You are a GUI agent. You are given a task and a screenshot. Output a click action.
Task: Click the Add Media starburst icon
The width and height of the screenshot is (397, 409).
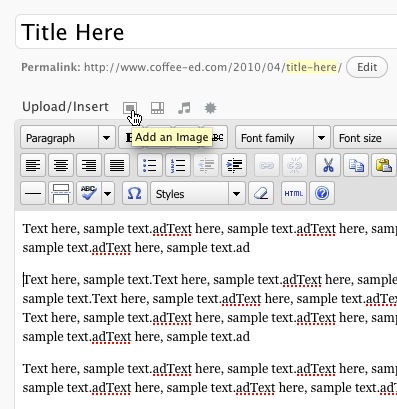coord(210,108)
